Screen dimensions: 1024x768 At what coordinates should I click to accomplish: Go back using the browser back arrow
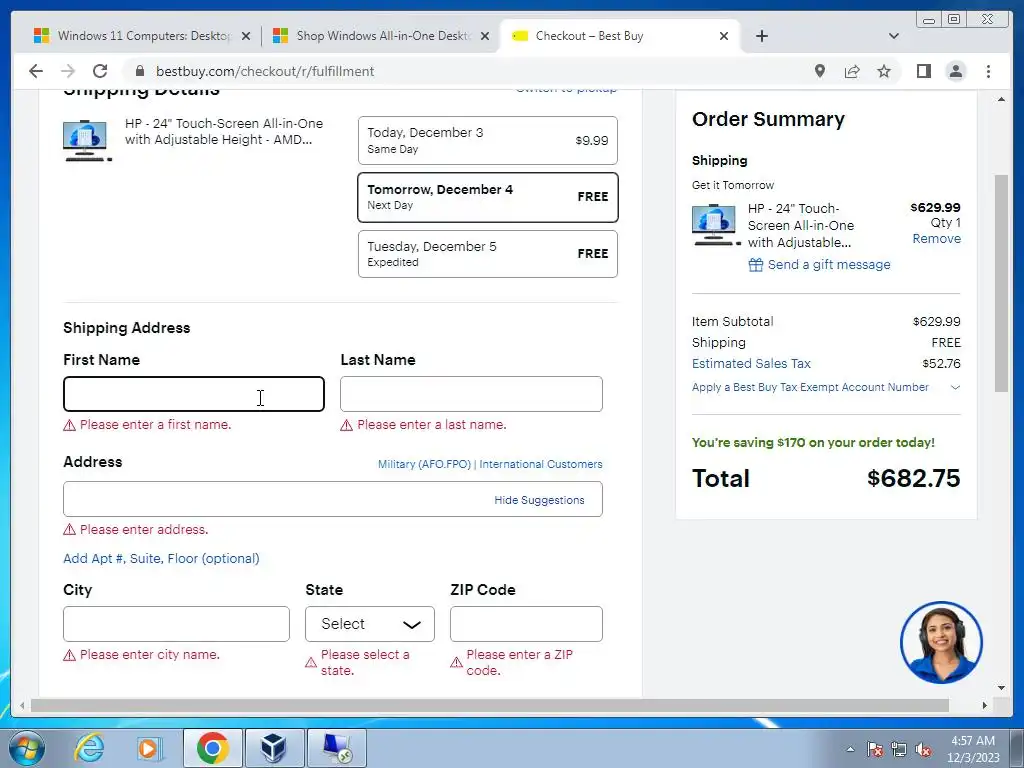tap(36, 71)
